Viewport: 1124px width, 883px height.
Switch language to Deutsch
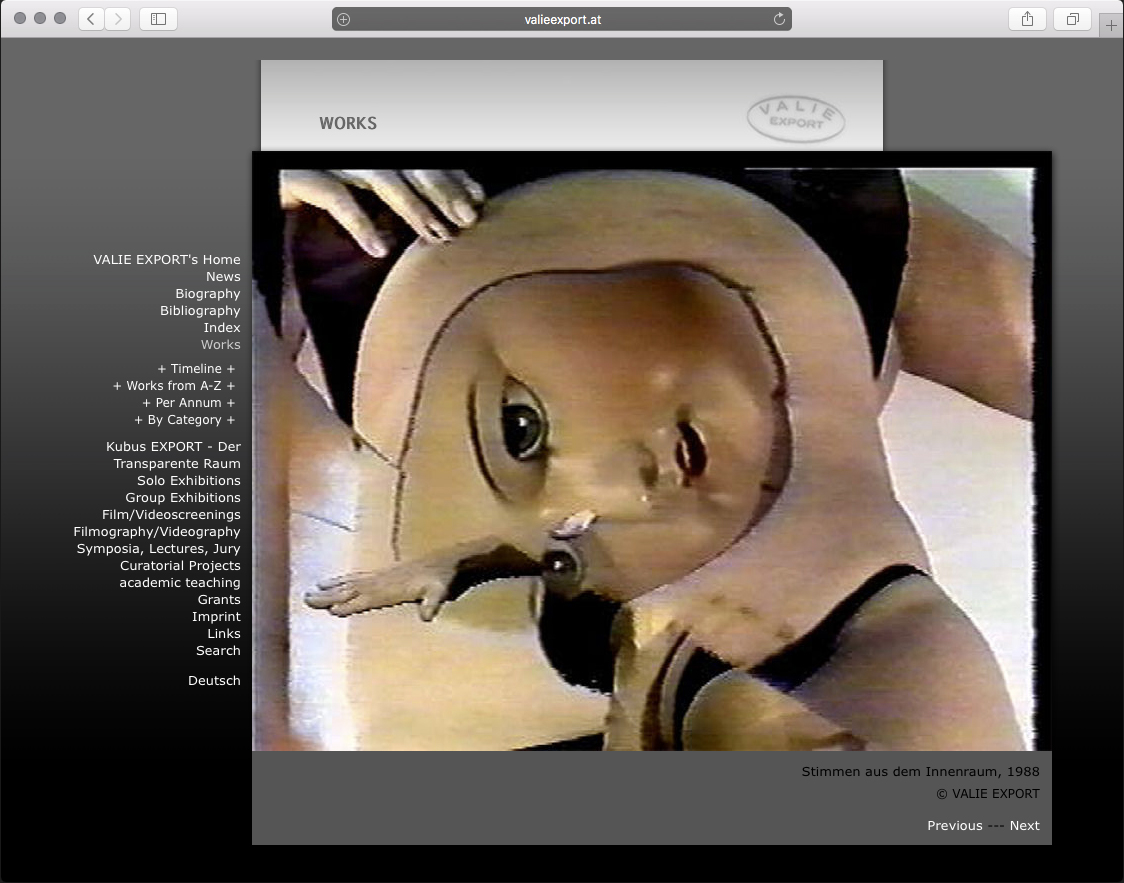(x=214, y=681)
